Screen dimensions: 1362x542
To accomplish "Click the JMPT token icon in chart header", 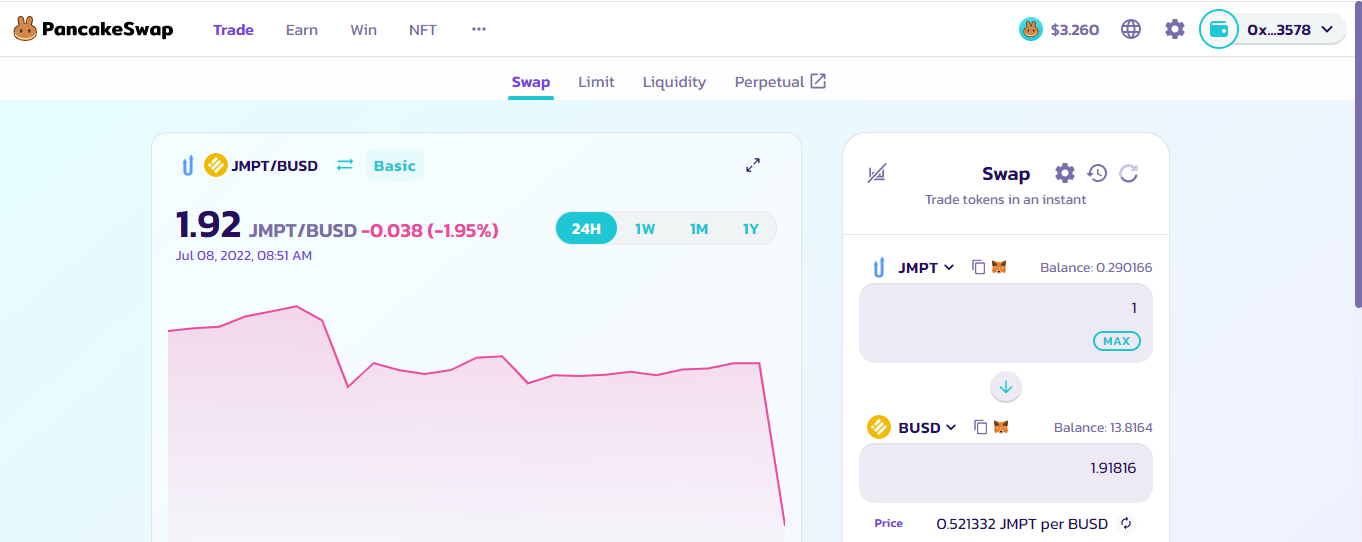I will tap(187, 165).
